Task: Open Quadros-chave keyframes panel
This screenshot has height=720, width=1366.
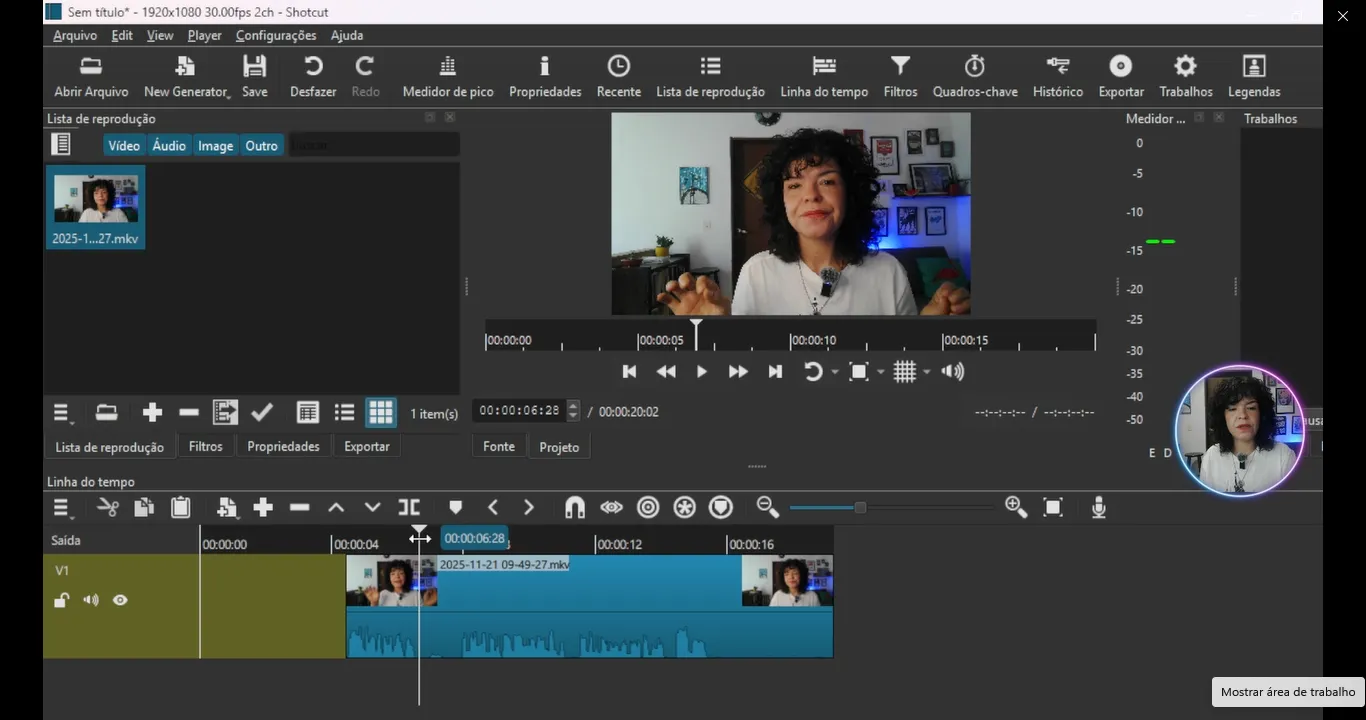Action: click(x=974, y=77)
